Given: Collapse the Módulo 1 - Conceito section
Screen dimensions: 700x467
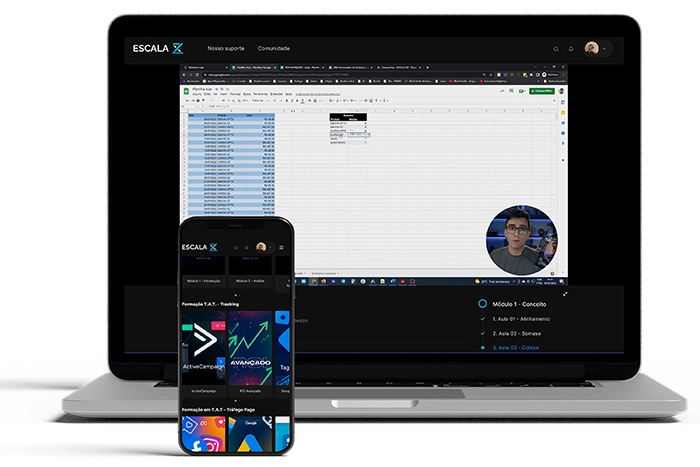Looking at the screenshot, I should click(522, 302).
